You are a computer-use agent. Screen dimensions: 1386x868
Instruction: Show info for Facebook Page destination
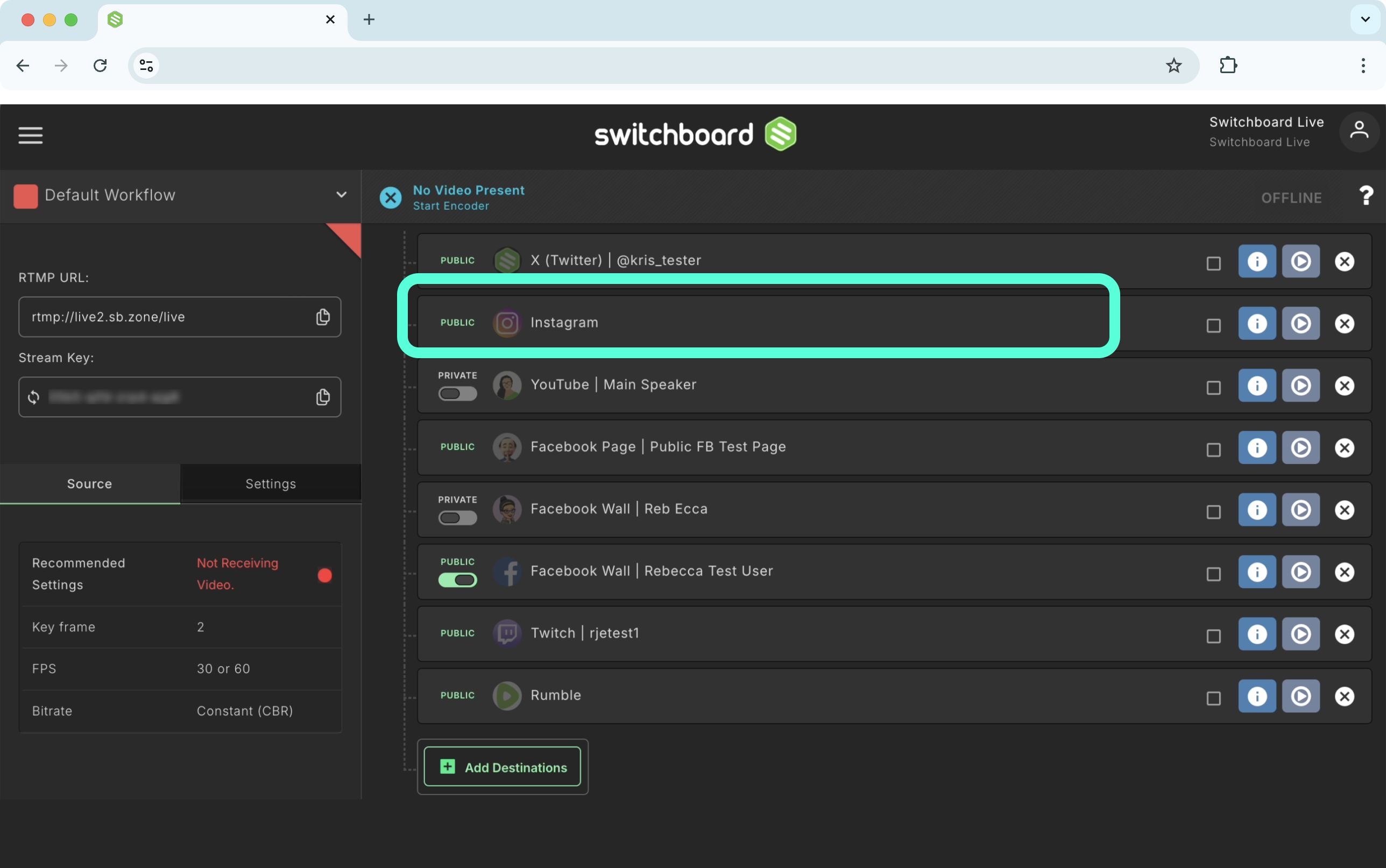coord(1257,447)
